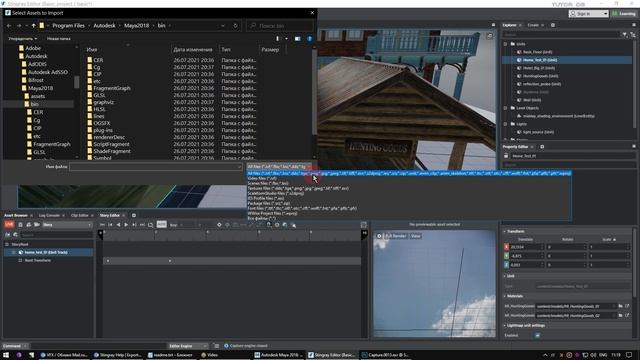Toggle Home_Test_01 track visibility in story tree
Image resolution: width=640 pixels, height=360 pixels.
[14, 252]
